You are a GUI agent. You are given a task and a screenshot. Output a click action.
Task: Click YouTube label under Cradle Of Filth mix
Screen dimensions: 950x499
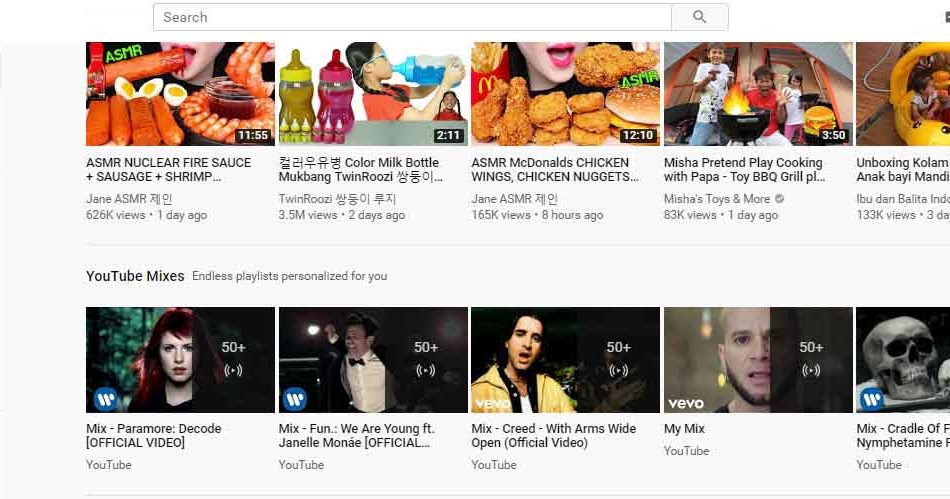[x=879, y=465]
